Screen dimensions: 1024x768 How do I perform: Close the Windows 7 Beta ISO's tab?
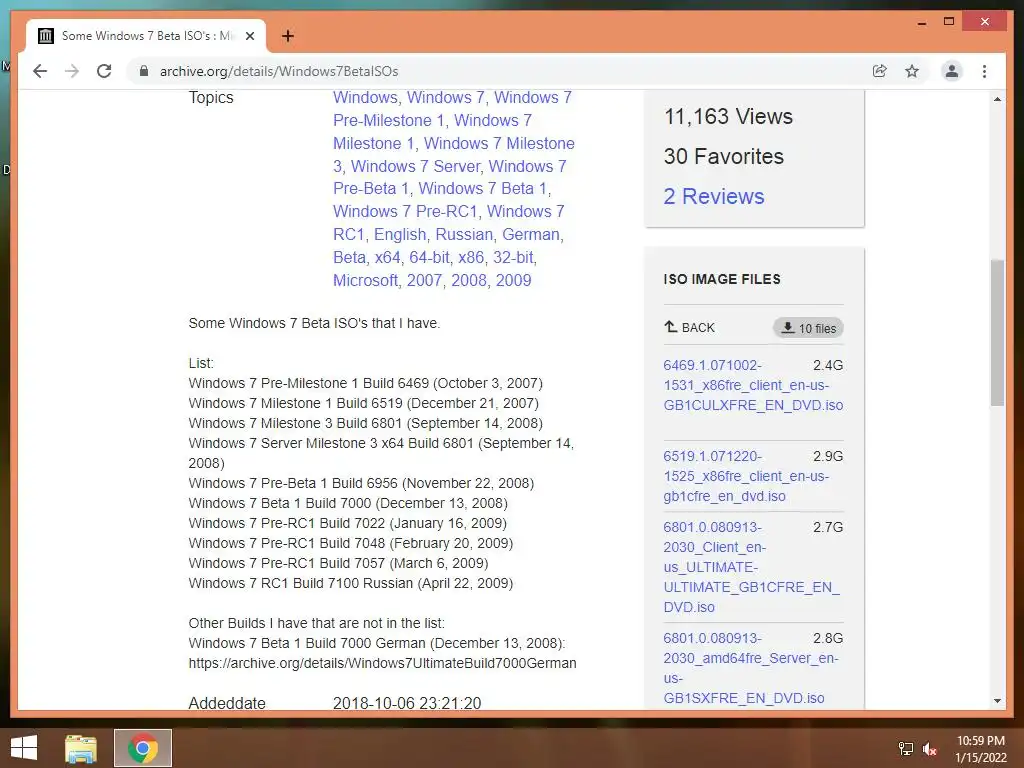tap(249, 36)
